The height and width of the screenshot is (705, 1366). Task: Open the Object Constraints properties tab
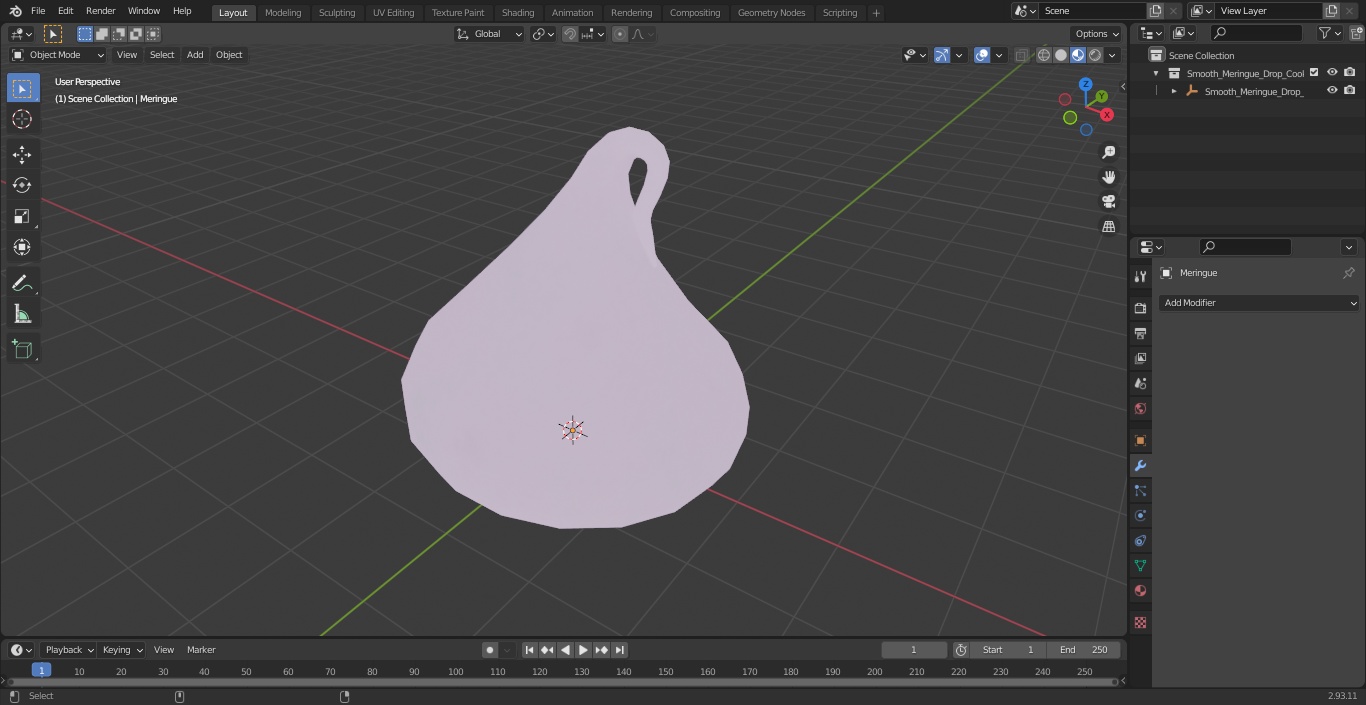pyautogui.click(x=1140, y=540)
